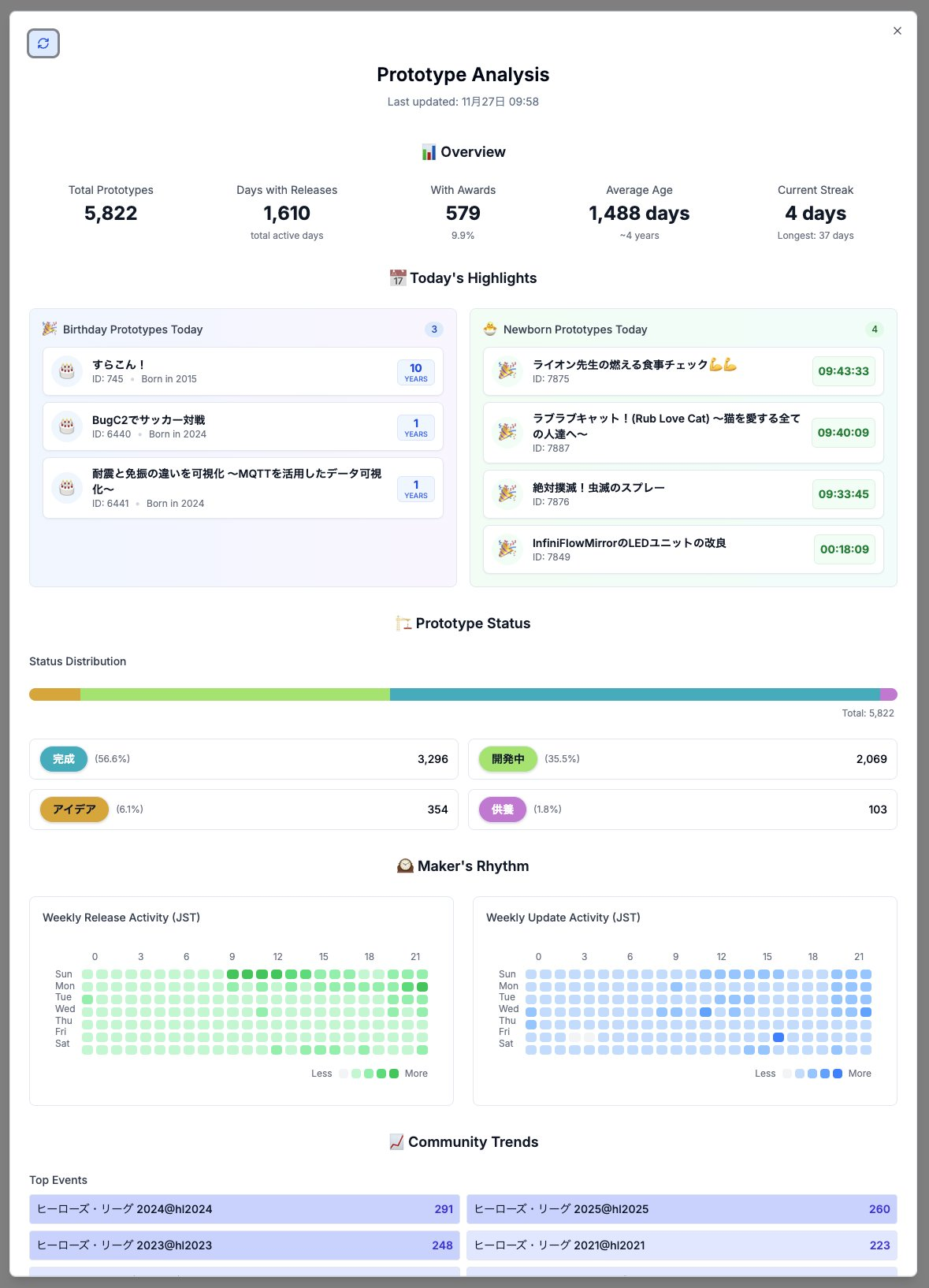
Task: Open the ラブラブキャット newborn prototype card
Action: [x=683, y=433]
